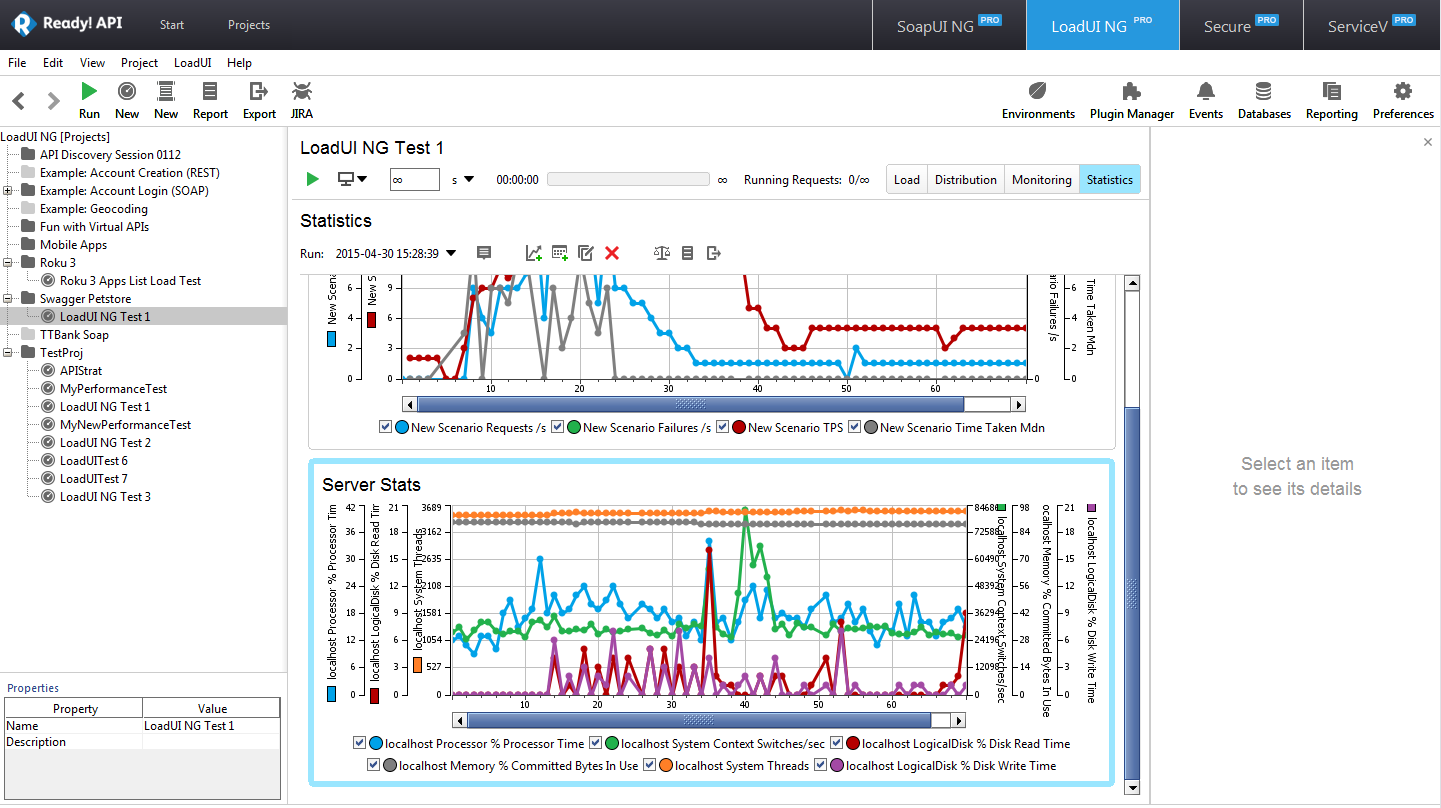Screen dimensions: 1441x808
Task: Toggle localhost System Threads checkbox
Action: [649, 765]
